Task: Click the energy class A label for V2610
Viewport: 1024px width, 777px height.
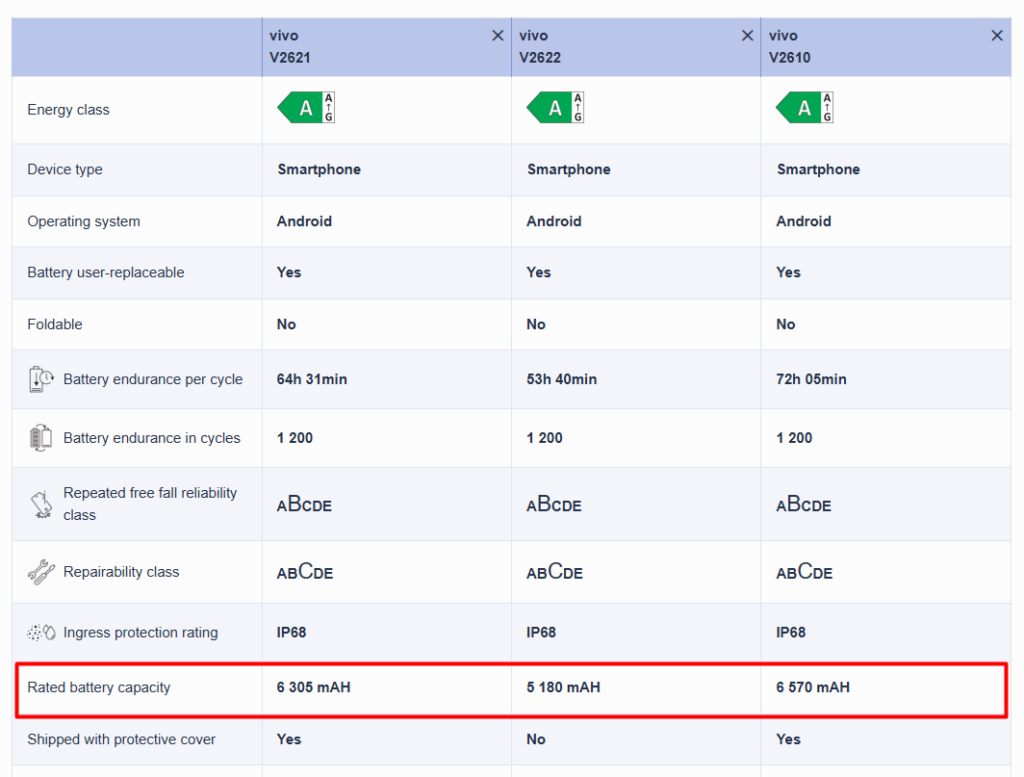Action: point(805,108)
